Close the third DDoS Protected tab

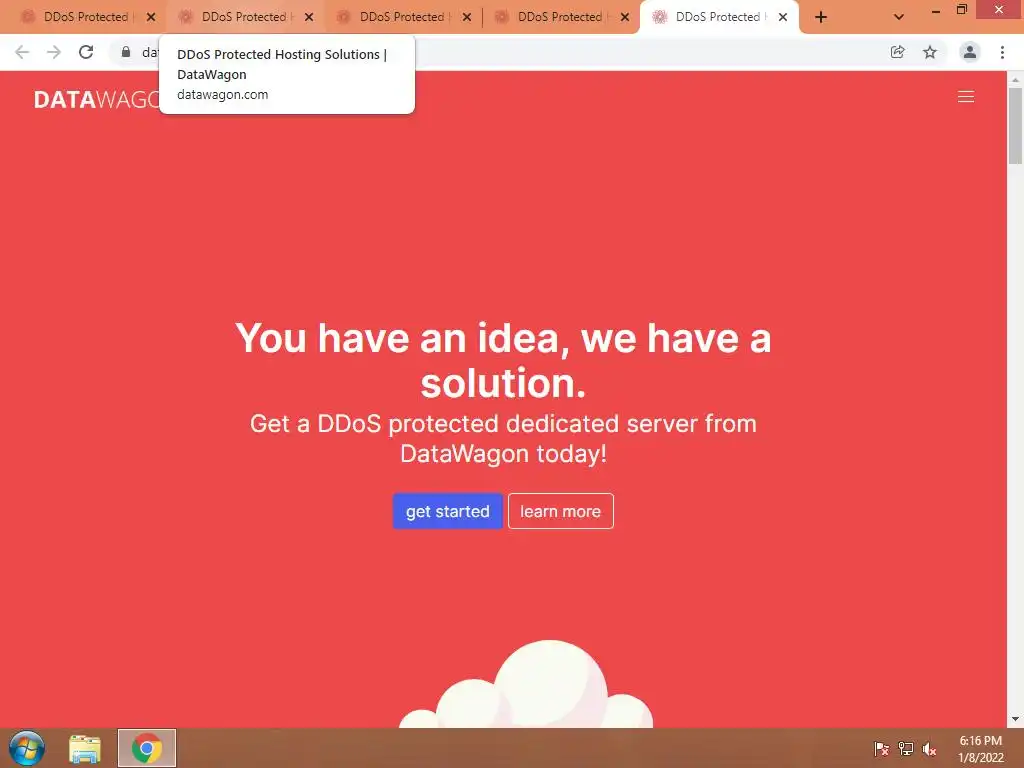467,17
